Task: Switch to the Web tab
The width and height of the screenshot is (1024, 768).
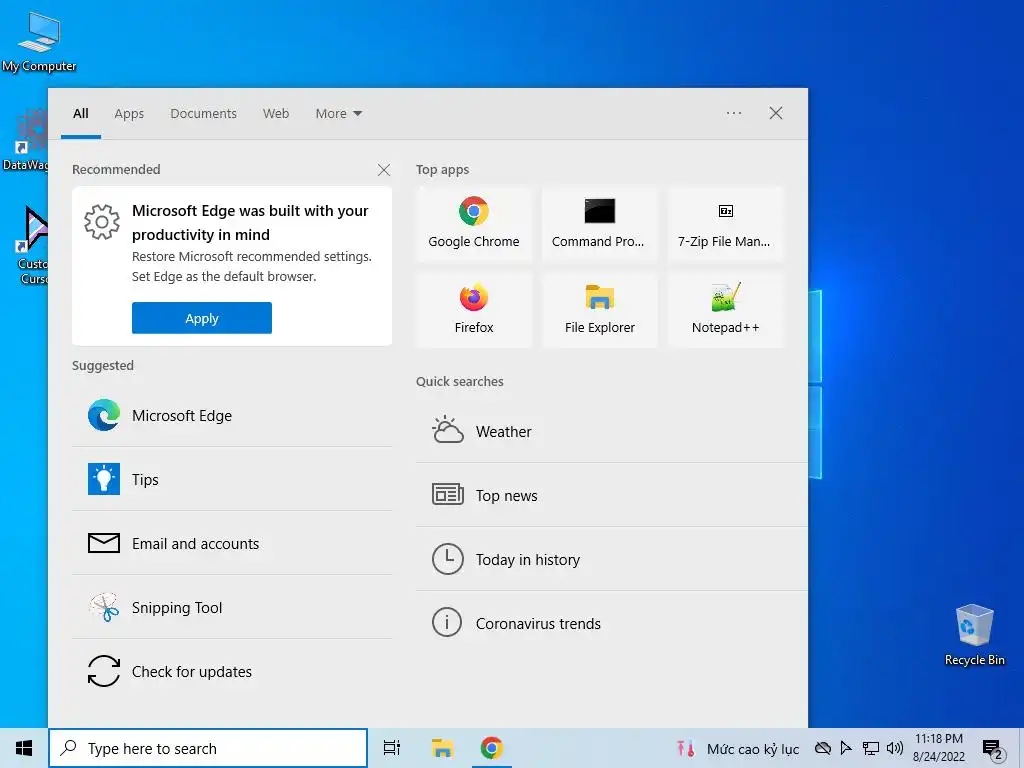Action: 276,114
